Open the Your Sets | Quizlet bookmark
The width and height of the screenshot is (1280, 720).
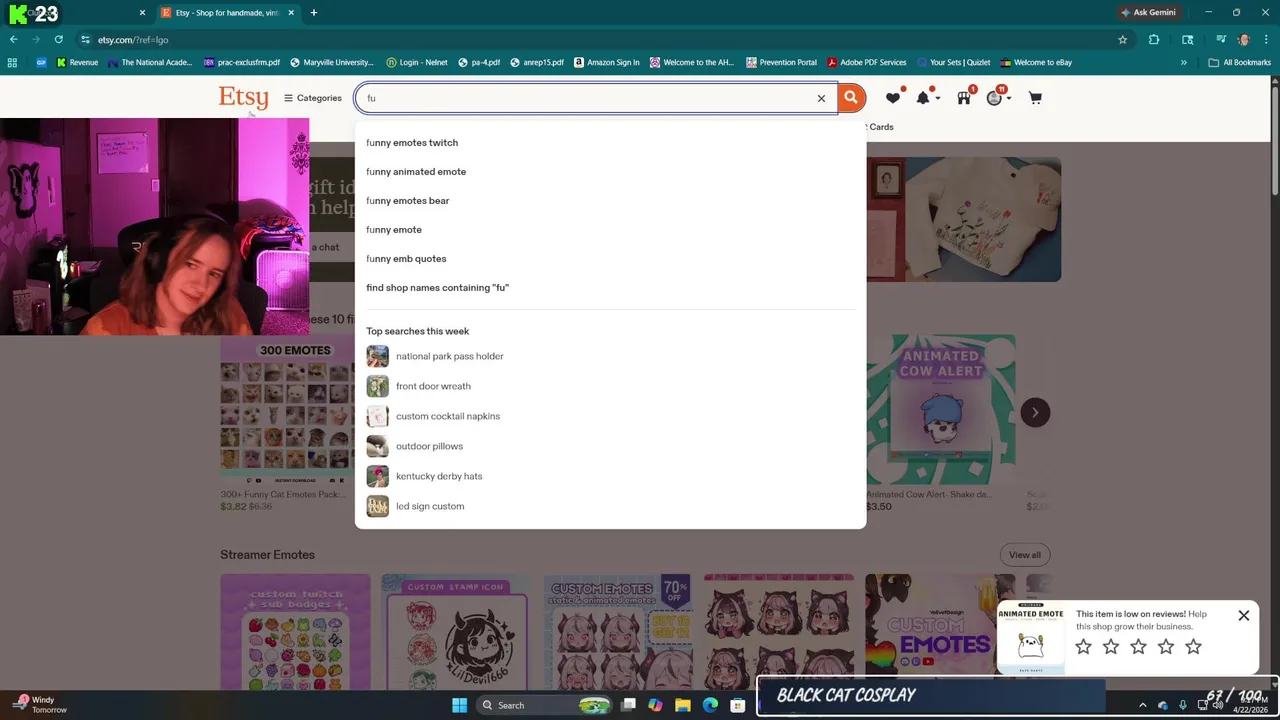[x=952, y=62]
